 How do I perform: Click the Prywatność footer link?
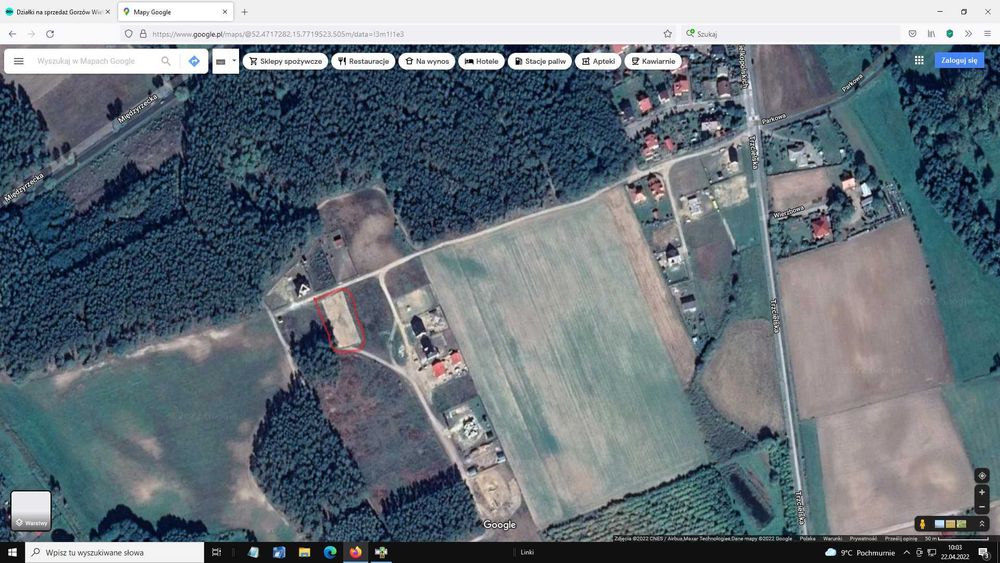863,539
